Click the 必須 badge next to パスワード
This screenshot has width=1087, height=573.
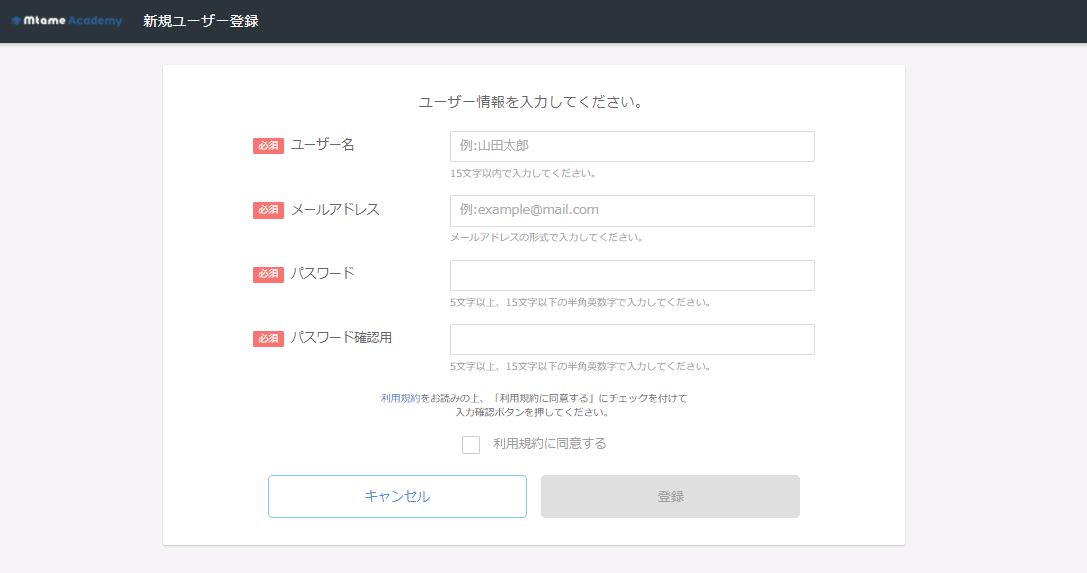(x=268, y=274)
